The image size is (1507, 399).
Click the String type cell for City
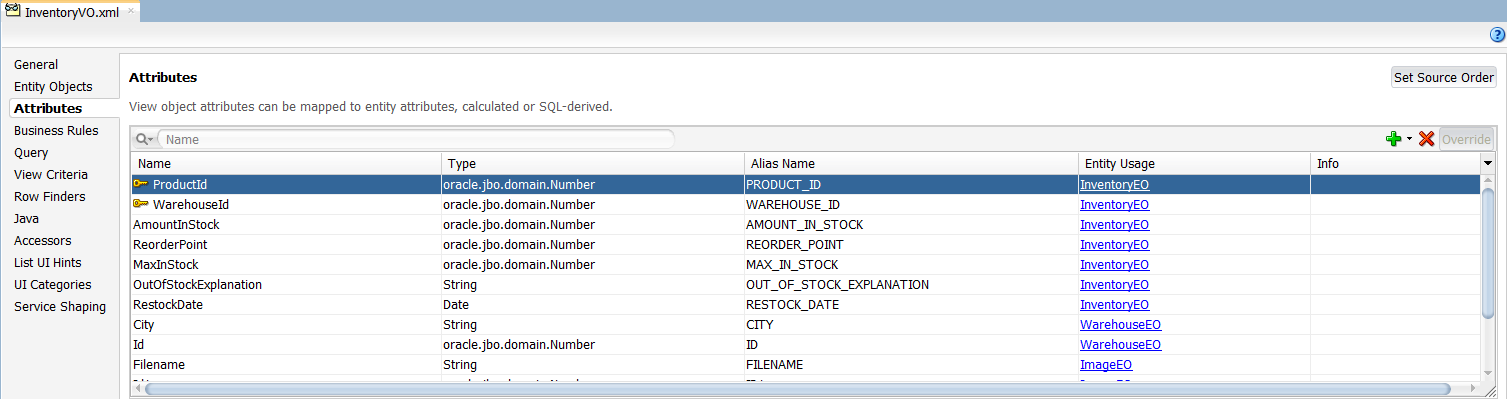click(592, 324)
